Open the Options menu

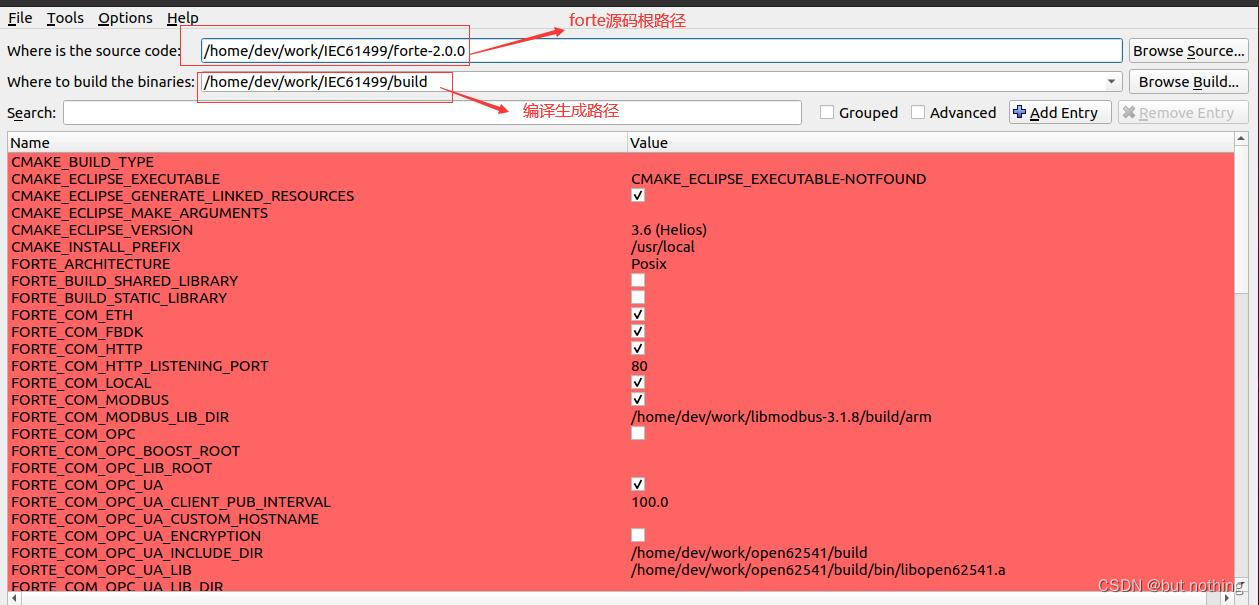(x=124, y=17)
